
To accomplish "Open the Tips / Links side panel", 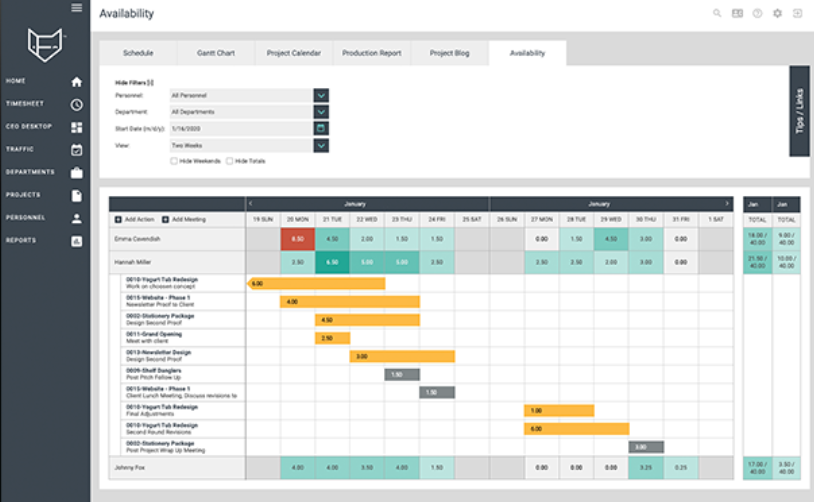I will pyautogui.click(x=799, y=111).
